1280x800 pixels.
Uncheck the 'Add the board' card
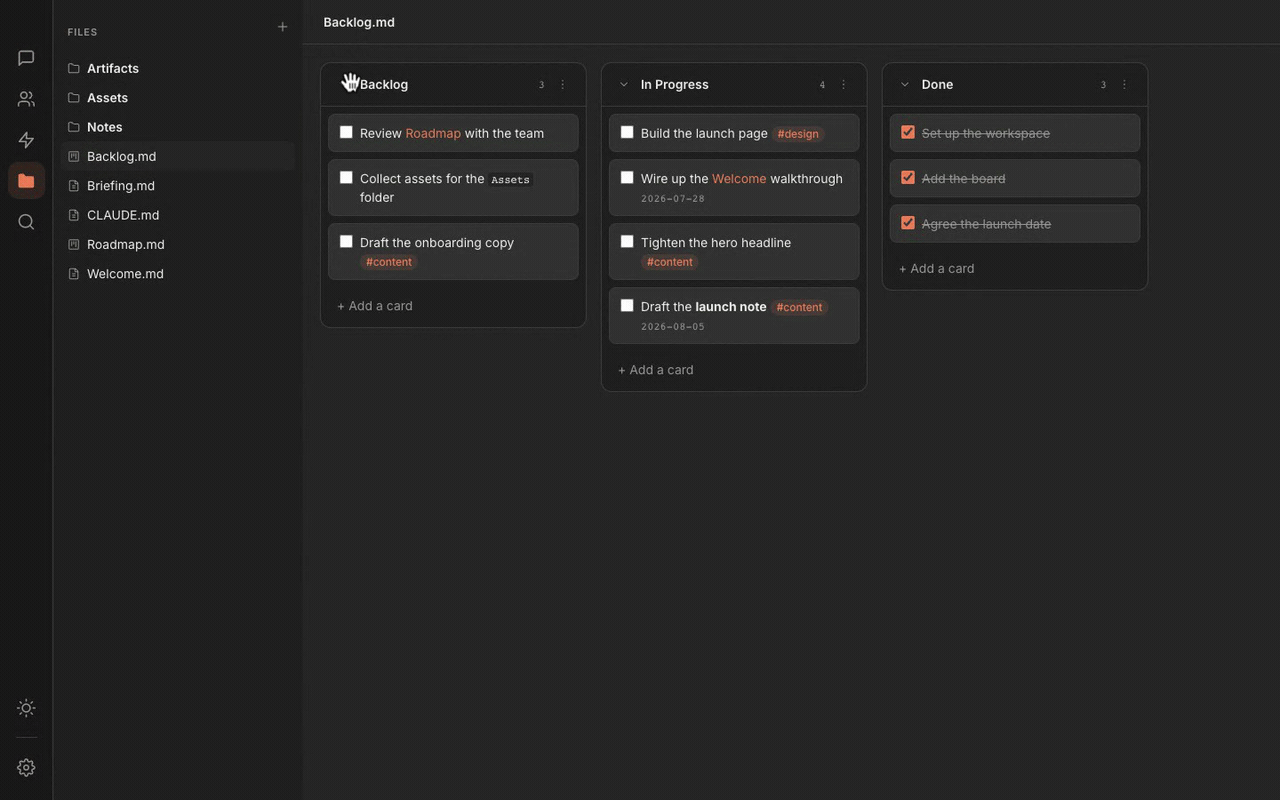[x=908, y=178]
